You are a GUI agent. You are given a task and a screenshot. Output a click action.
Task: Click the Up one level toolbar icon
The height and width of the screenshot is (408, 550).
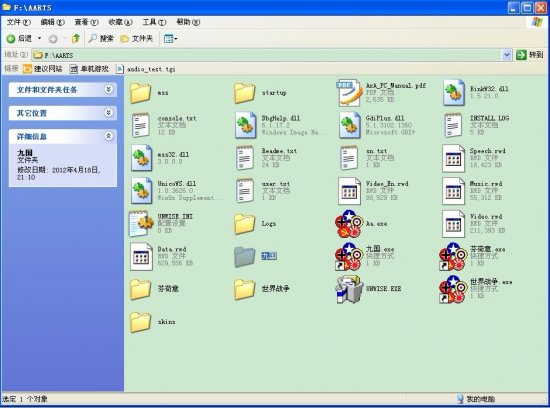coord(75,38)
